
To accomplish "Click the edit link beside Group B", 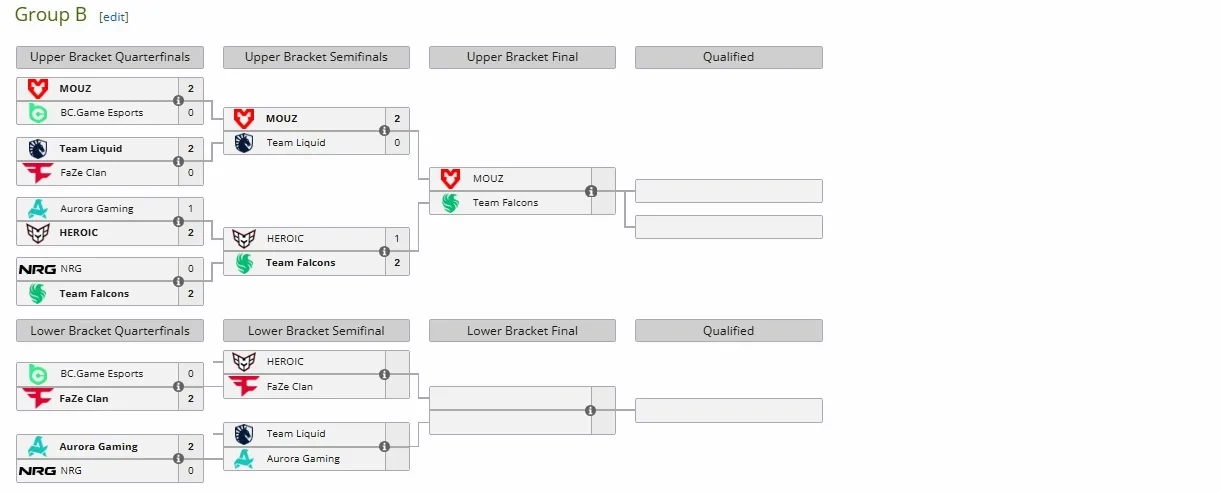I will 114,17.
